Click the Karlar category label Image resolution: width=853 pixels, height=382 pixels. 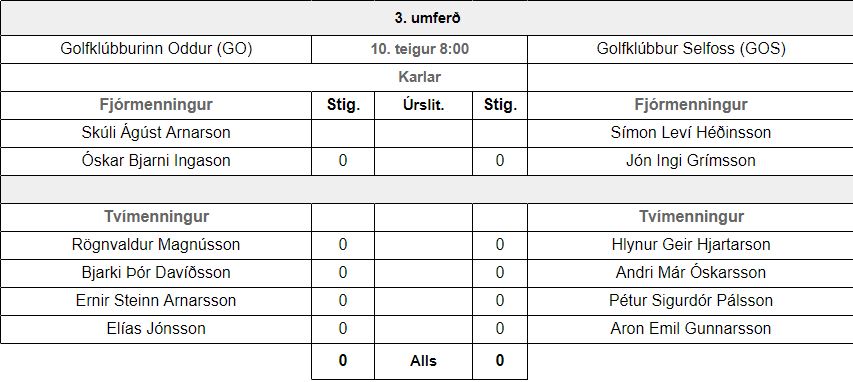pyautogui.click(x=419, y=77)
